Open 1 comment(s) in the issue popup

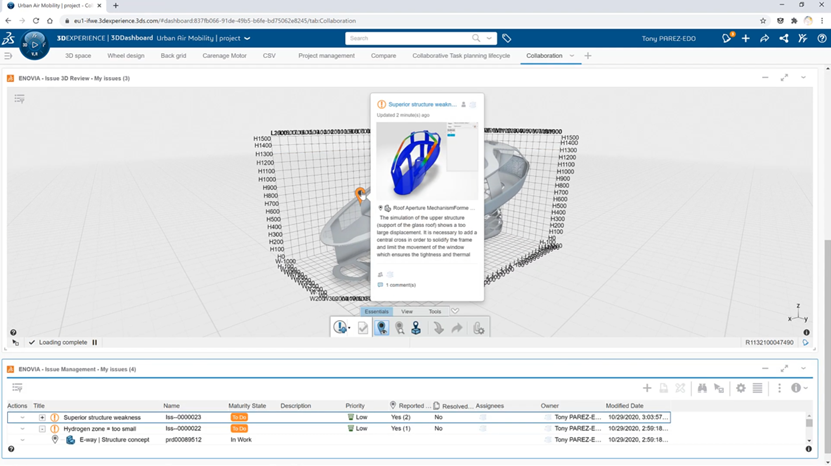(x=401, y=285)
